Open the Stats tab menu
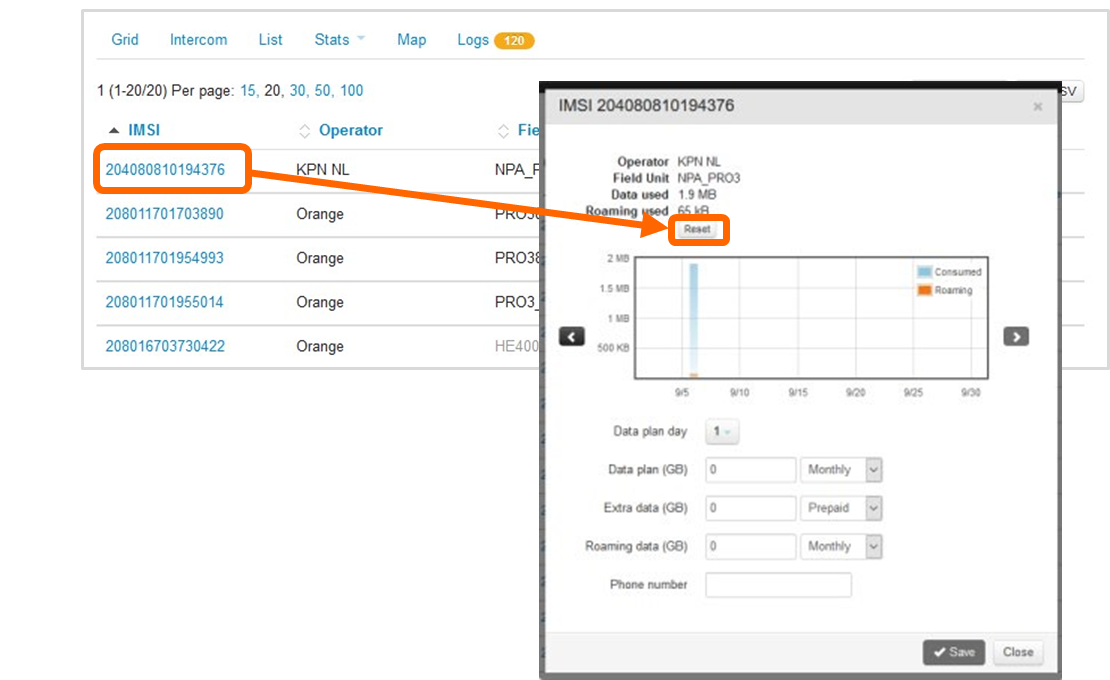1110x680 pixels. (x=339, y=40)
